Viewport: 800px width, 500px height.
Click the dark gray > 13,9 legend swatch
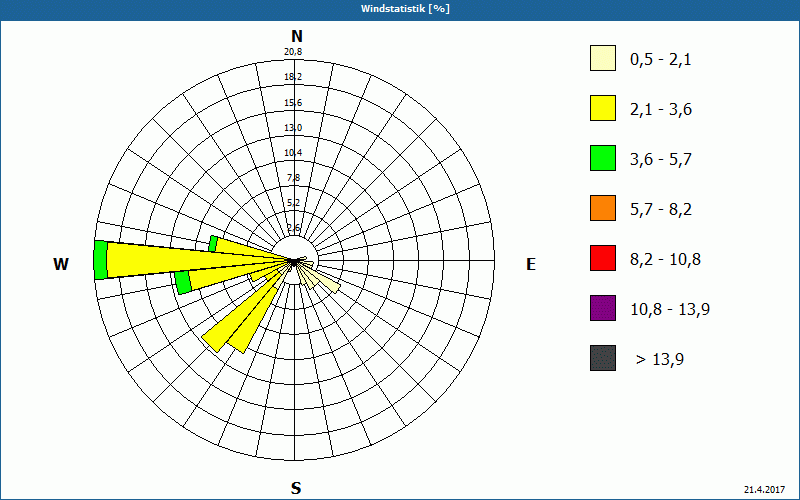point(603,358)
